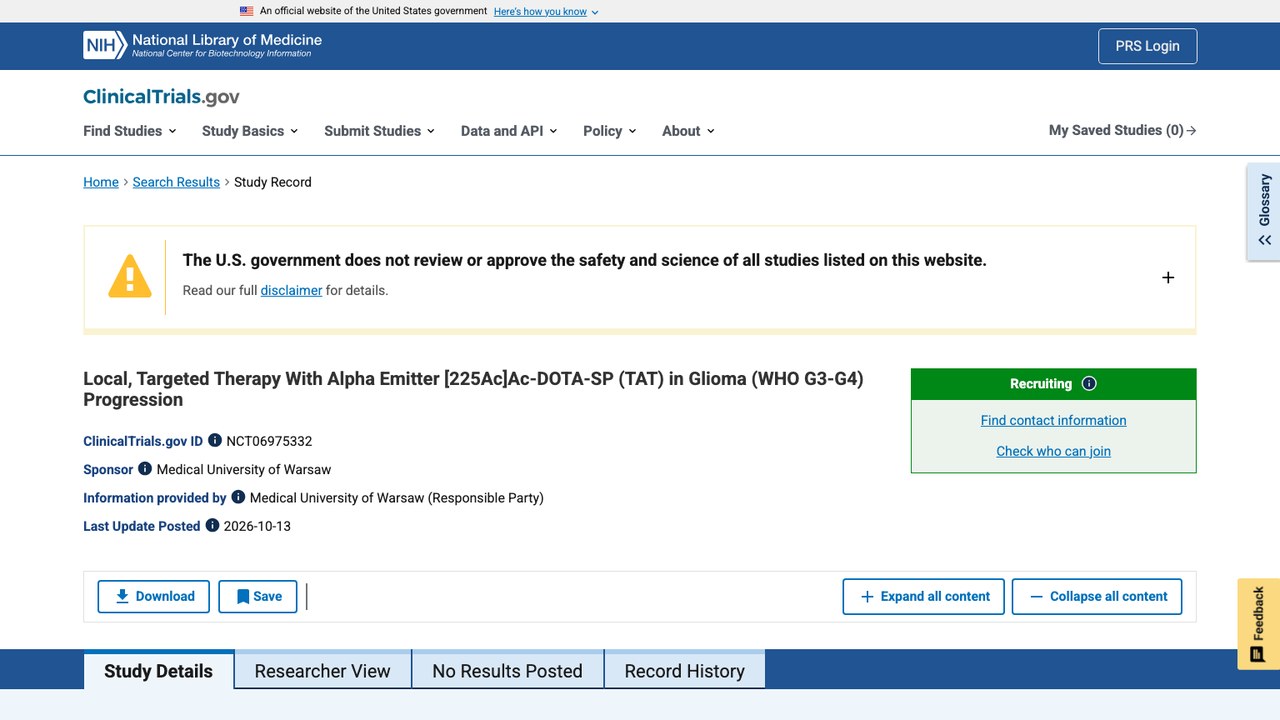Save this study with Save button
Viewport: 1280px width, 720px height.
click(x=258, y=596)
